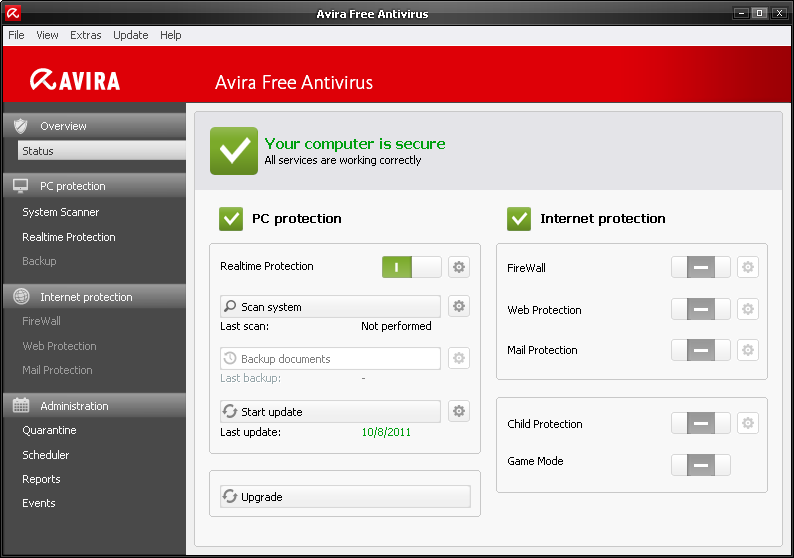Open Child Protection settings gear
Screen dimensions: 794x558
pyautogui.click(x=748, y=423)
